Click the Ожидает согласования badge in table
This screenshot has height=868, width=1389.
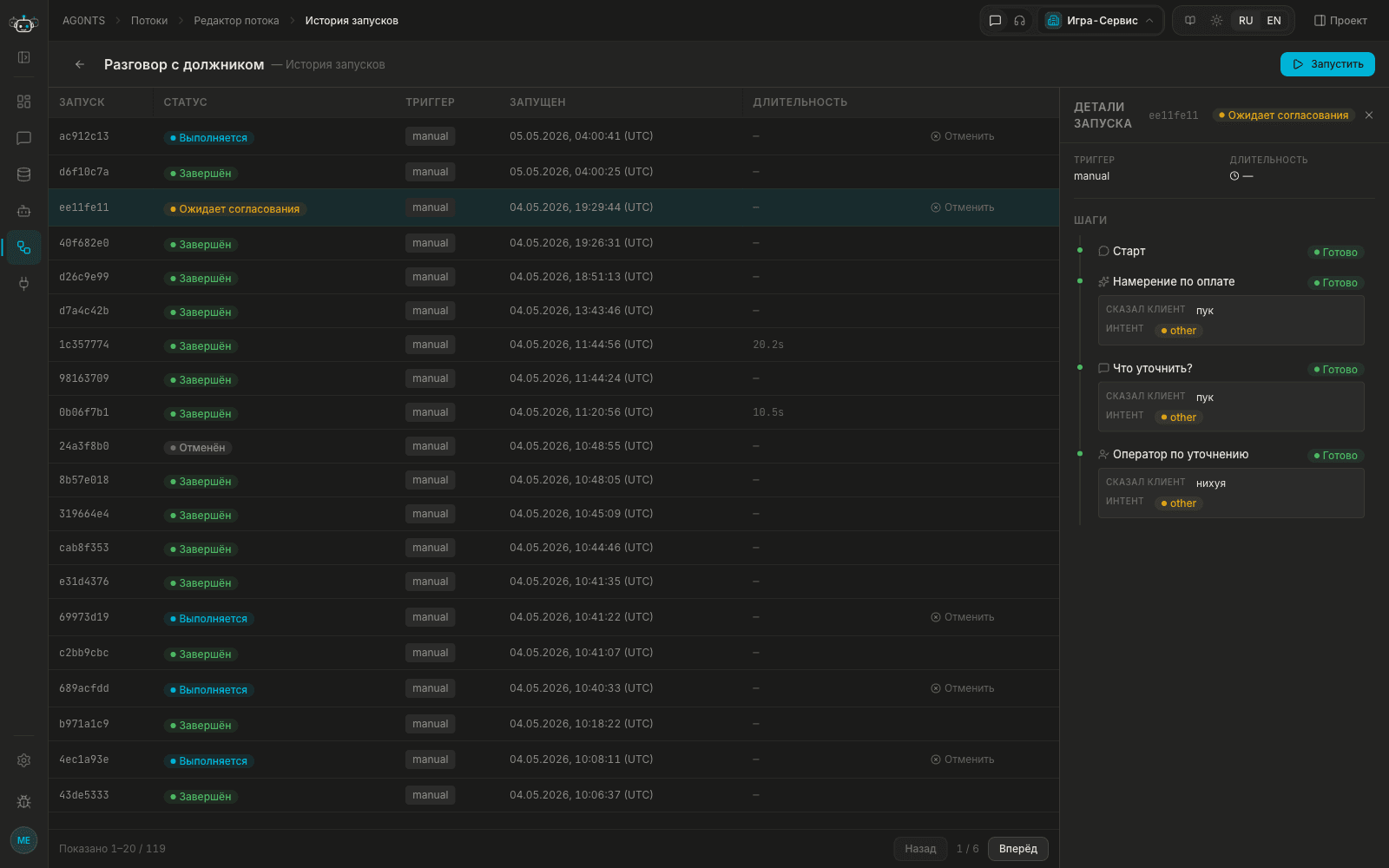point(235,209)
